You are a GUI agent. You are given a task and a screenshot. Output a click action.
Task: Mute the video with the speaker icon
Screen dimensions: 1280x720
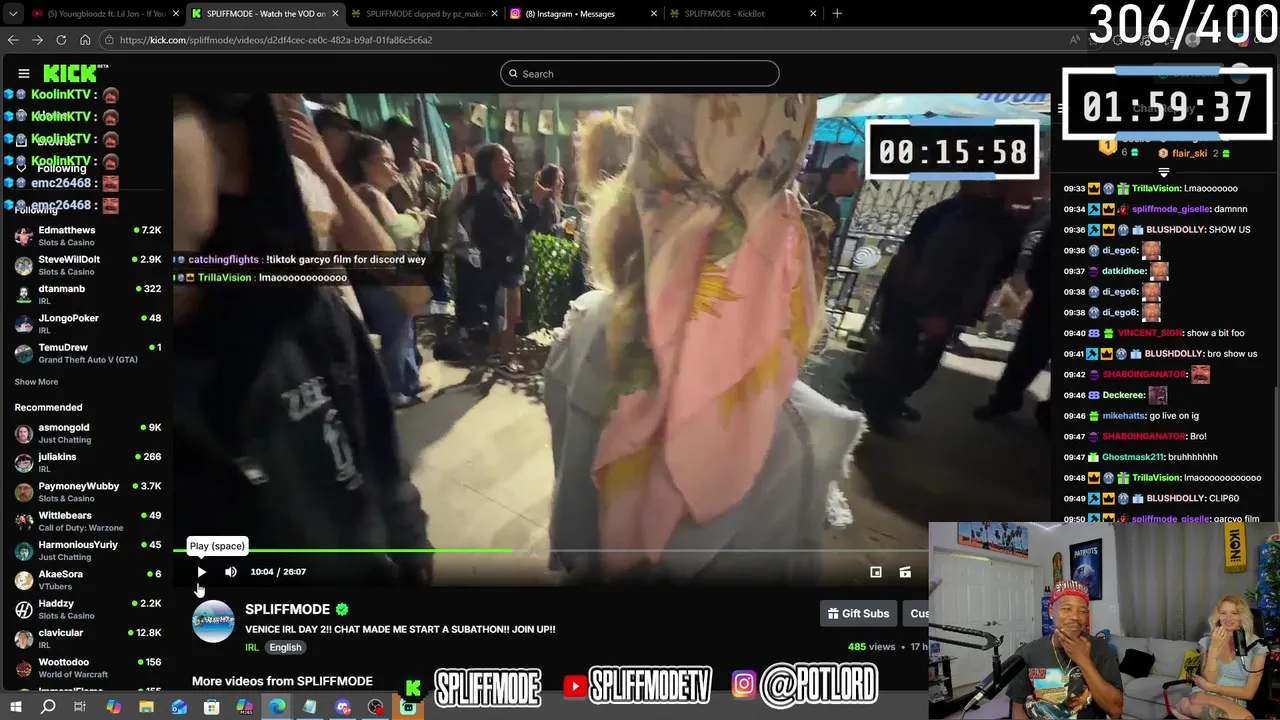(x=231, y=572)
